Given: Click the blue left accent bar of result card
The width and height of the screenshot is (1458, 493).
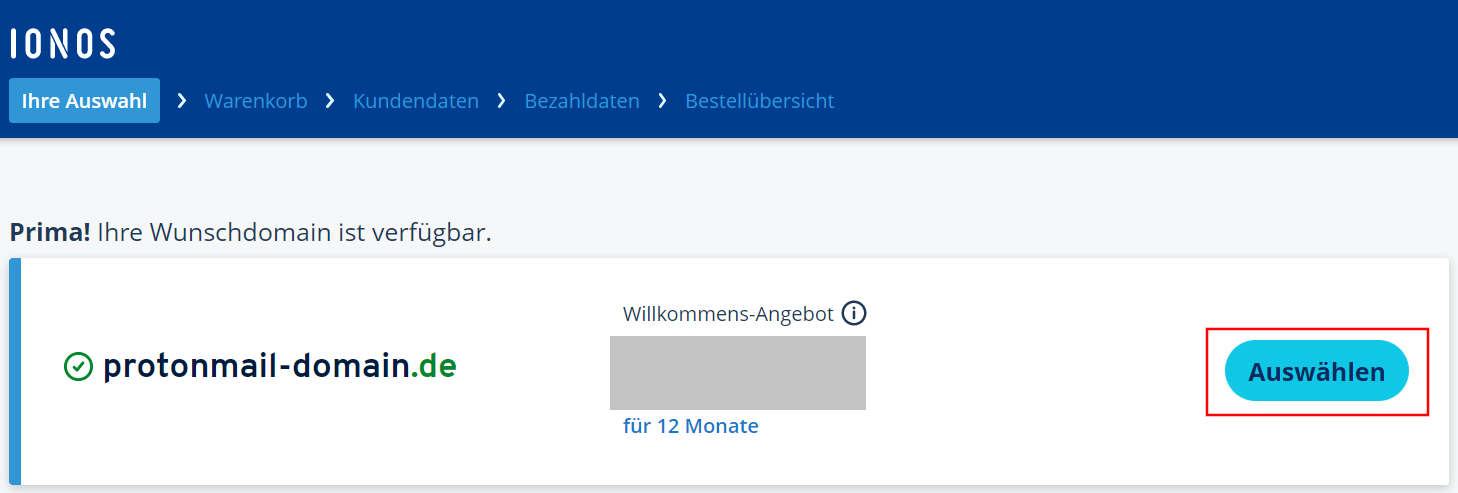Looking at the screenshot, I should coord(15,372).
